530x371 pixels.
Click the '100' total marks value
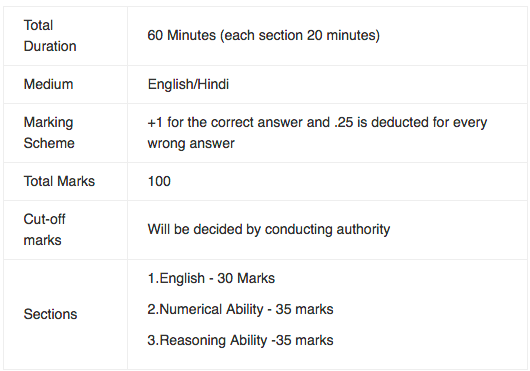(x=159, y=181)
